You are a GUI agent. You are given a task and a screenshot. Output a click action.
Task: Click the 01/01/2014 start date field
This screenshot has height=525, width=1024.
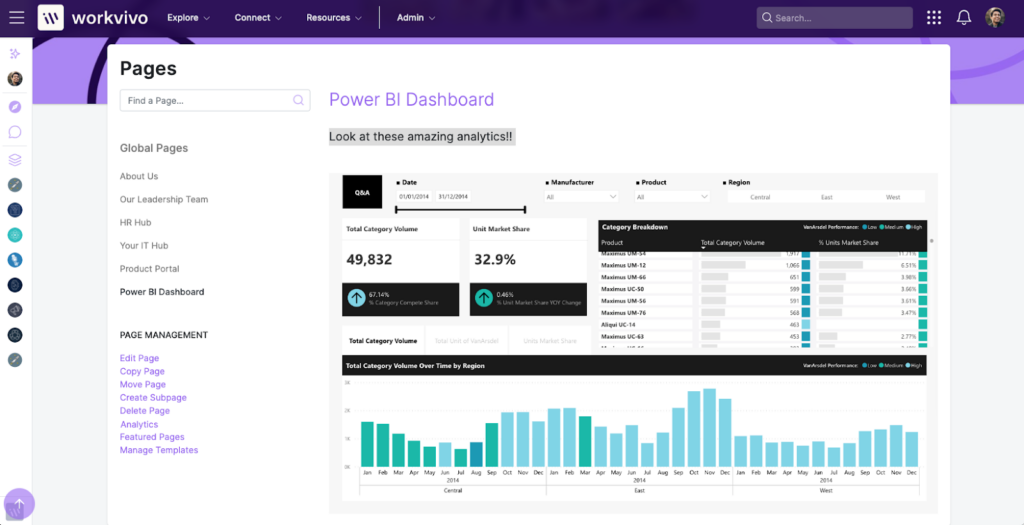point(415,197)
